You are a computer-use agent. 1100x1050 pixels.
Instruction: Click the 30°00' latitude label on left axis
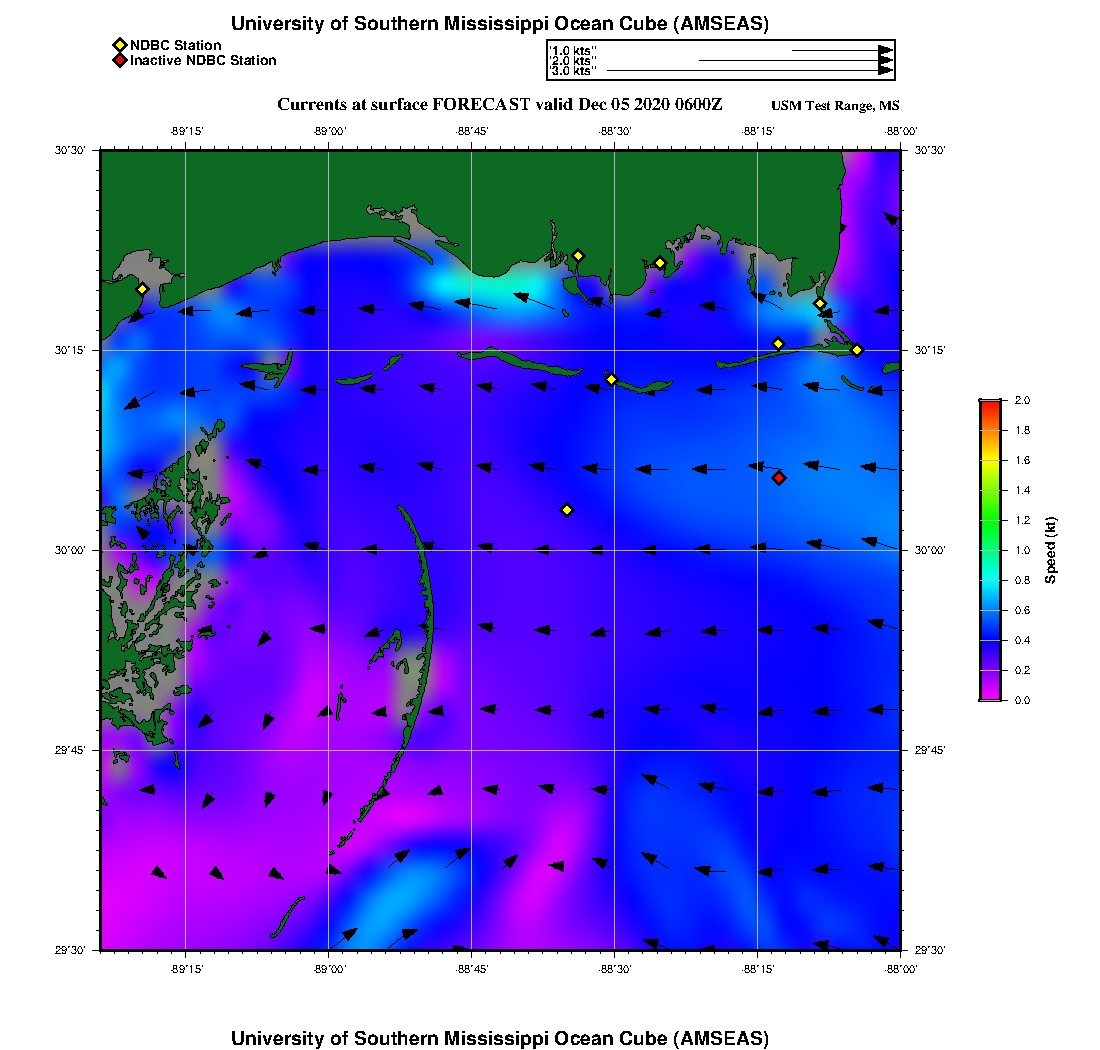[x=75, y=550]
